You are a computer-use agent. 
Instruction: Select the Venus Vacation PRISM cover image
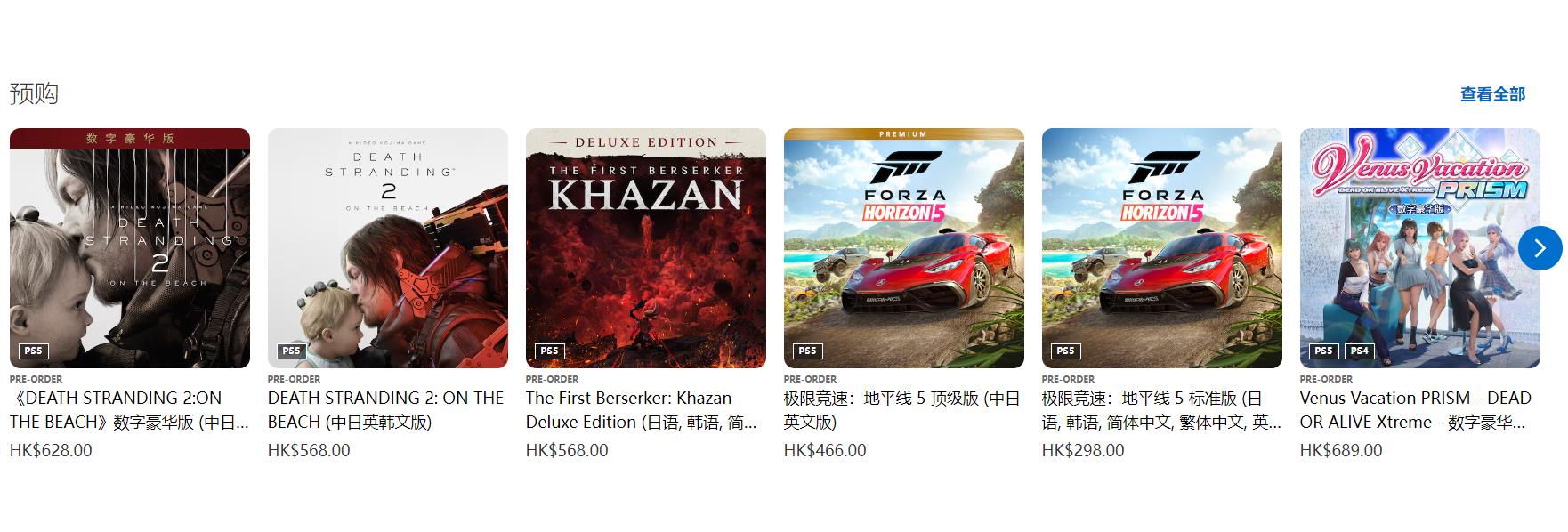(1420, 248)
